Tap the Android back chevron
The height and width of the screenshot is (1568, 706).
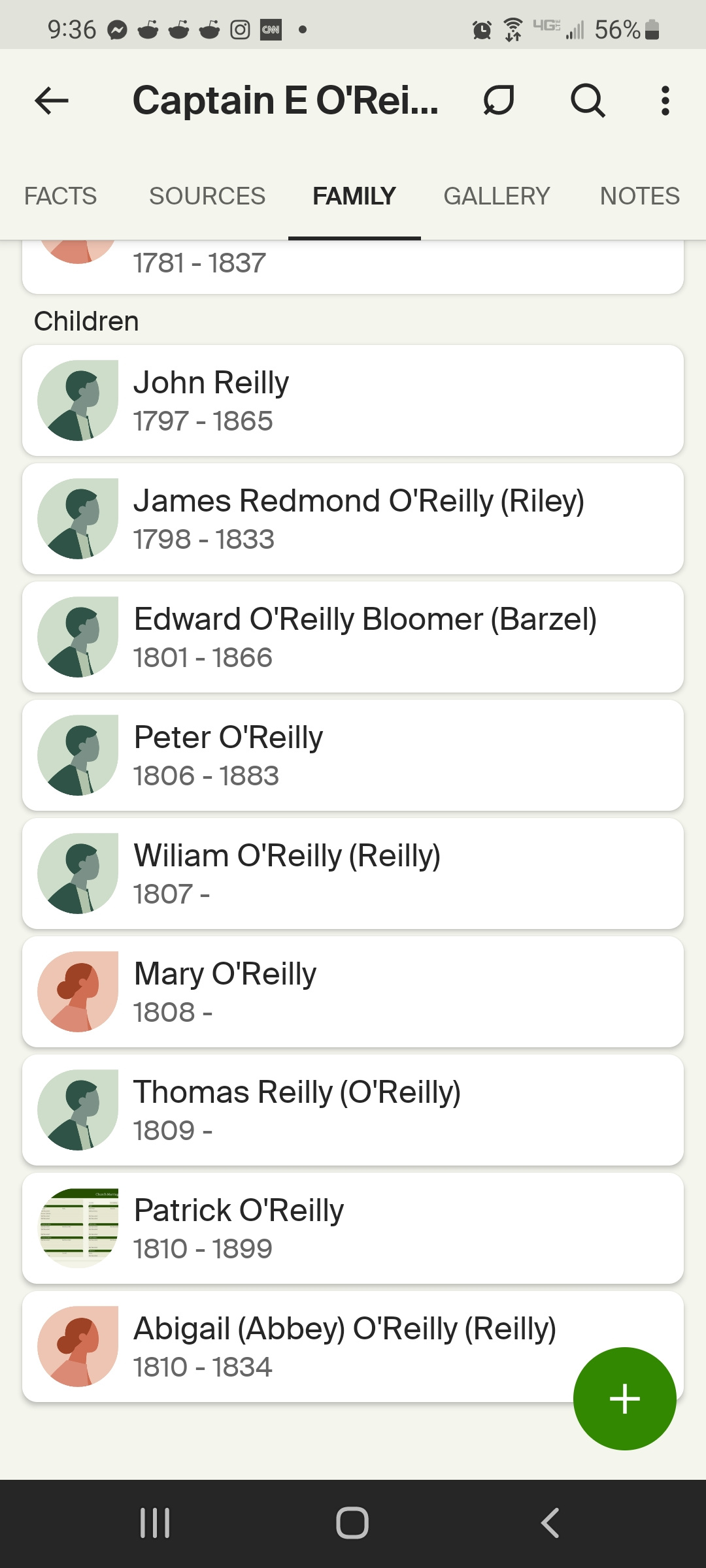550,1523
